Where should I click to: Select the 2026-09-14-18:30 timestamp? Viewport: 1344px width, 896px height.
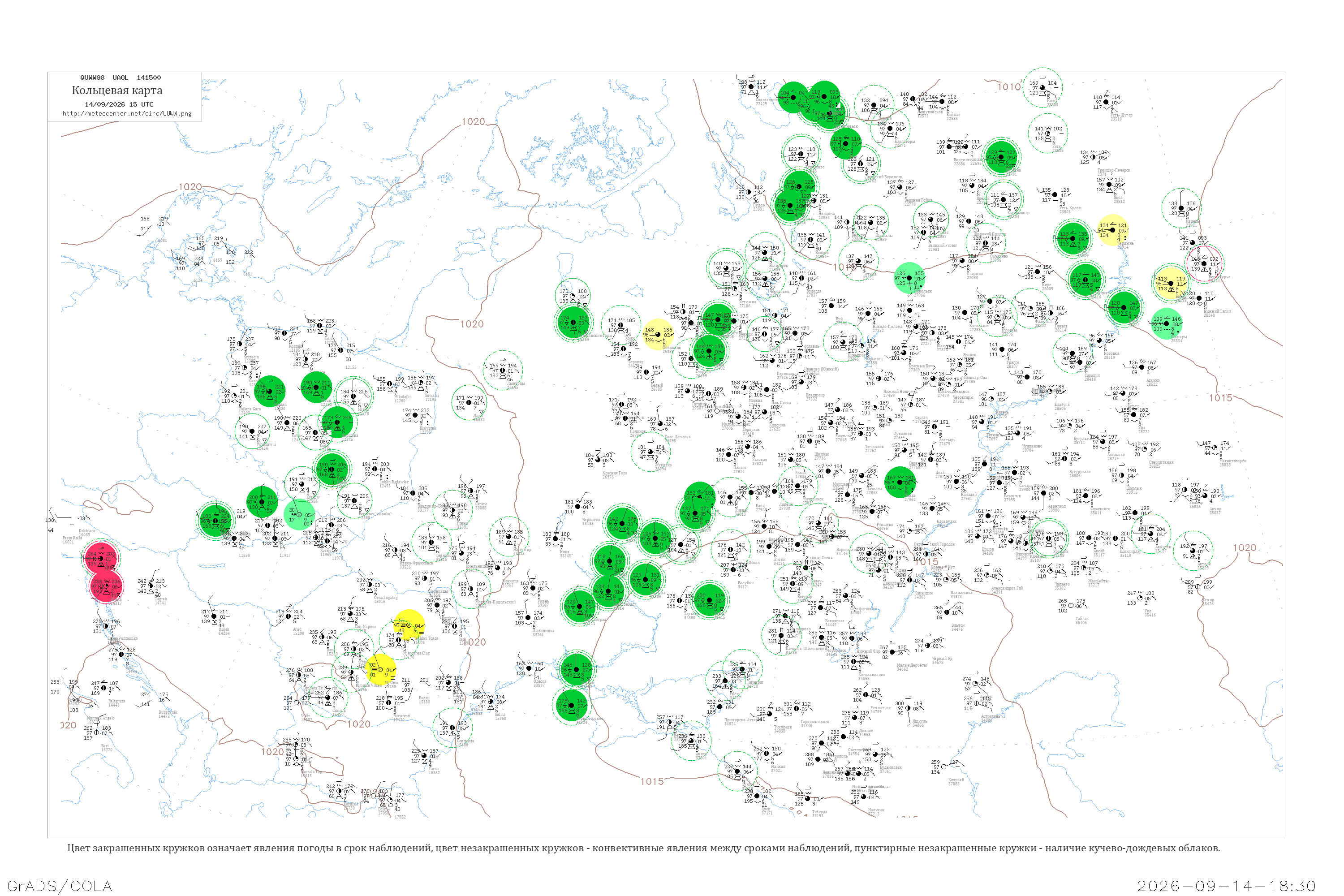(x=1226, y=886)
